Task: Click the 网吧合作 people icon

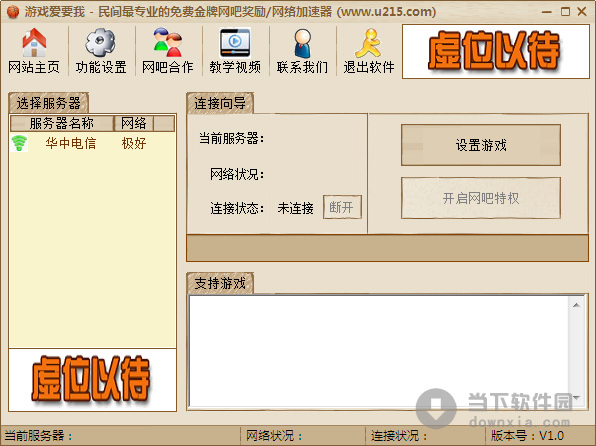Action: 168,42
